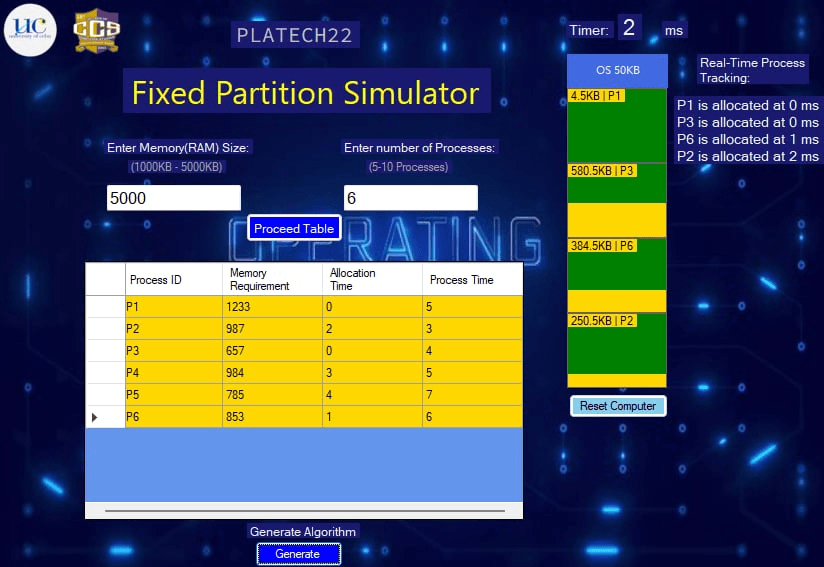Select the Process ID column header
The image size is (824, 567).
point(173,280)
